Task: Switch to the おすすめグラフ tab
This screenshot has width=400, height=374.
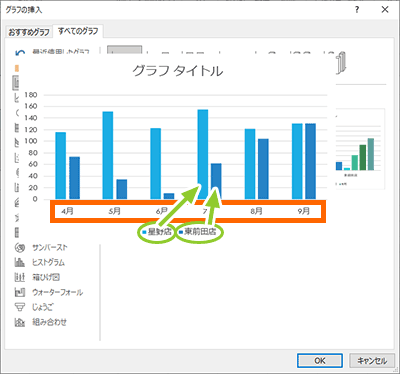Action: [x=29, y=32]
